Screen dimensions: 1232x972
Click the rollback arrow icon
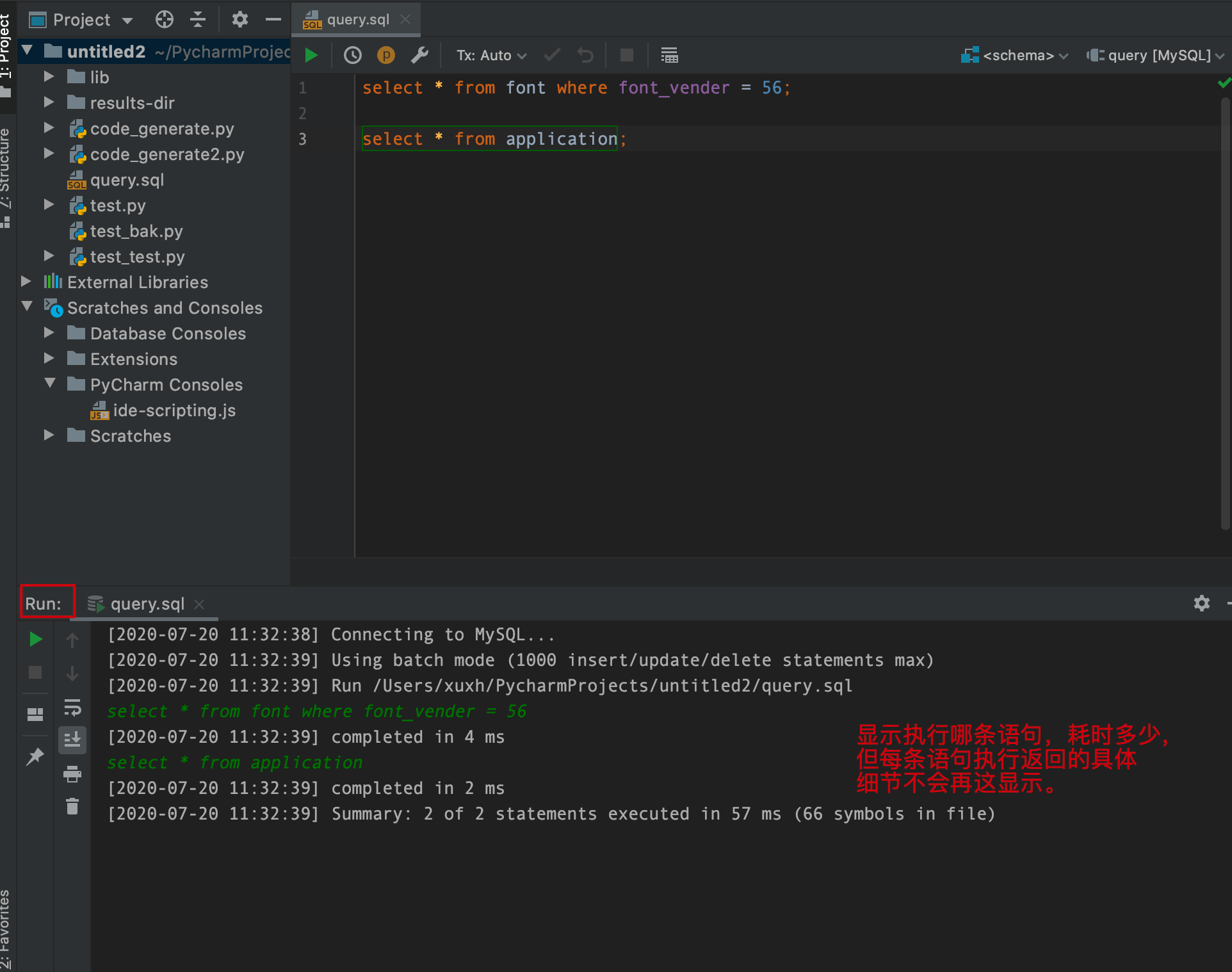pyautogui.click(x=585, y=56)
